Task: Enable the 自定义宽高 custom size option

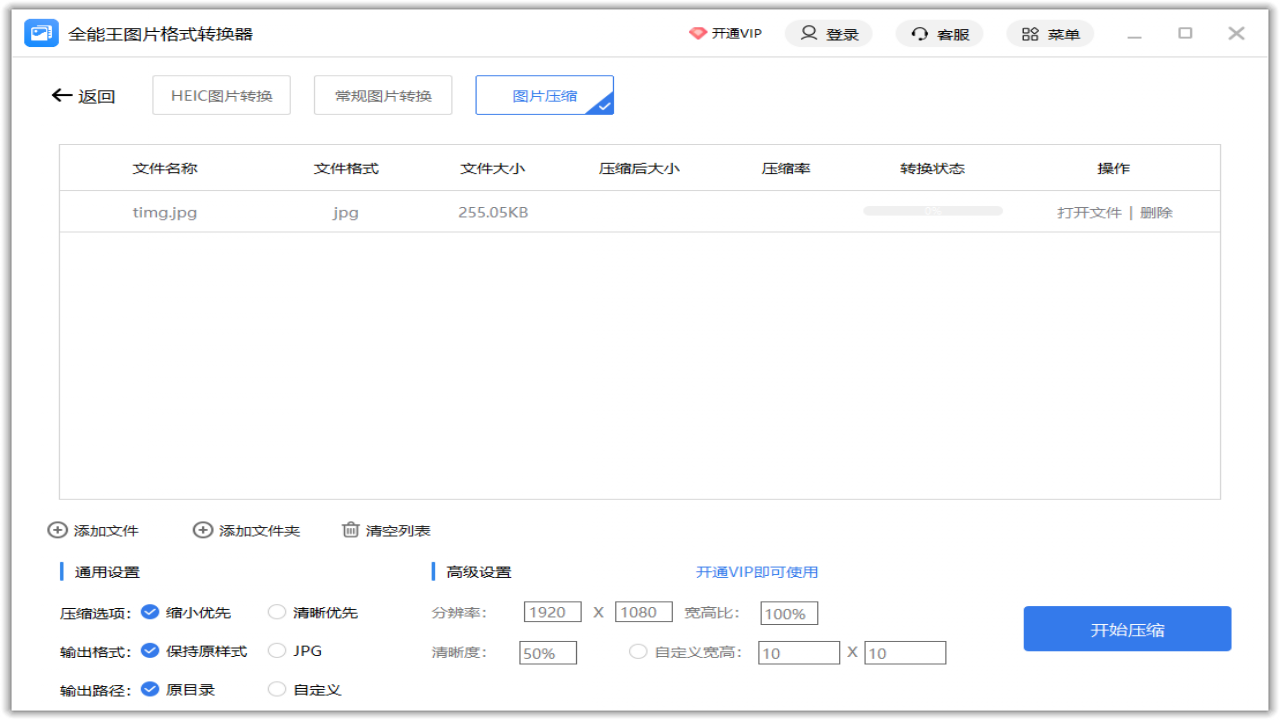Action: pos(638,652)
